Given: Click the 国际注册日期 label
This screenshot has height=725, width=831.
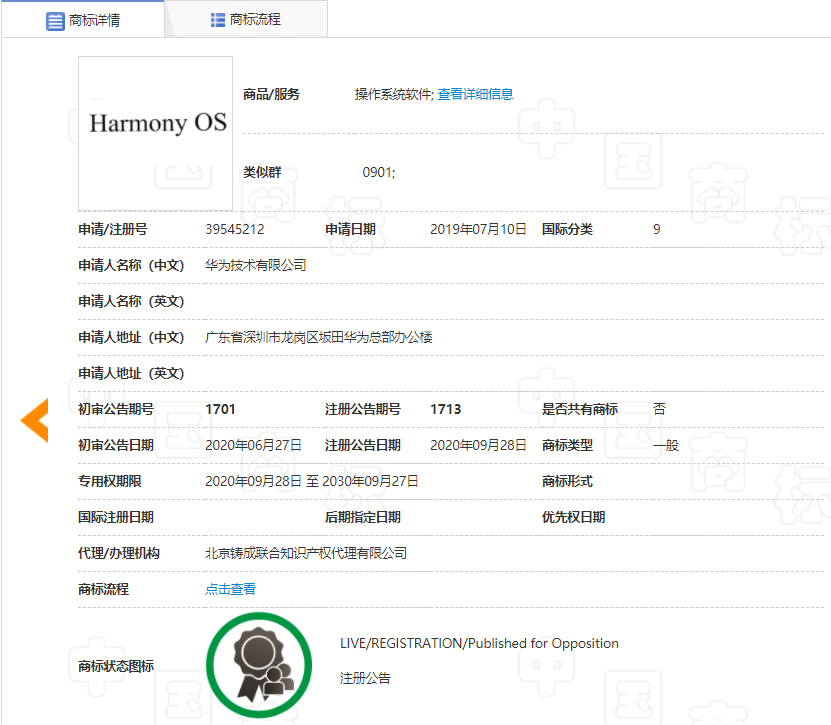Looking at the screenshot, I should pos(116,517).
